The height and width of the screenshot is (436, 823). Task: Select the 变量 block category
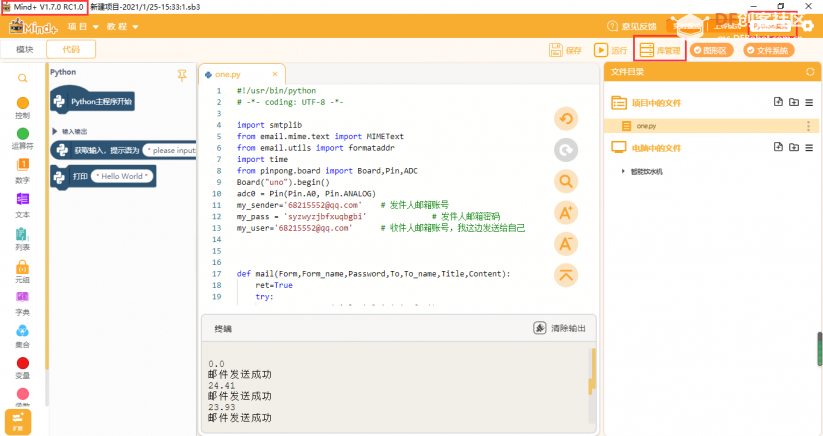click(23, 368)
